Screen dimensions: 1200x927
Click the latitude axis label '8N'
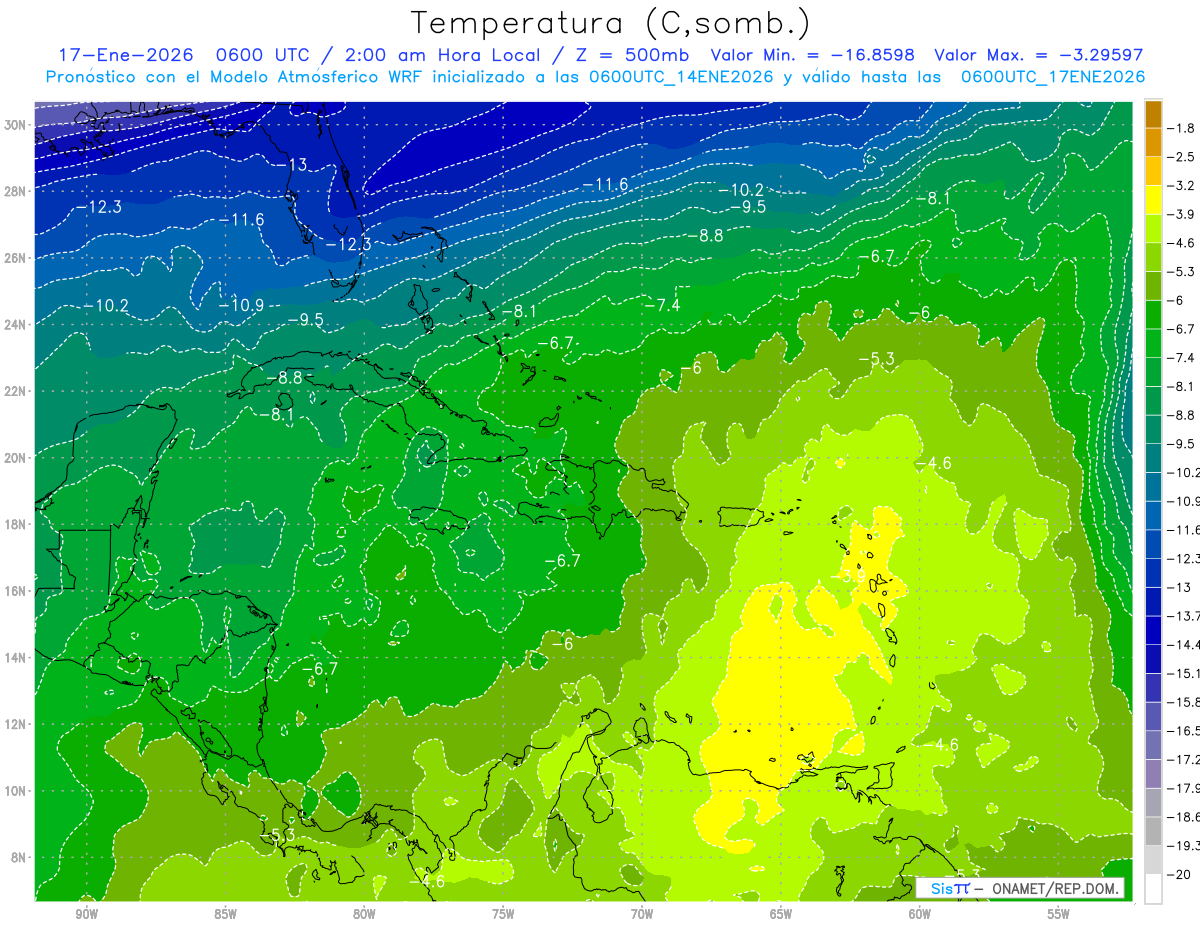click(x=19, y=858)
